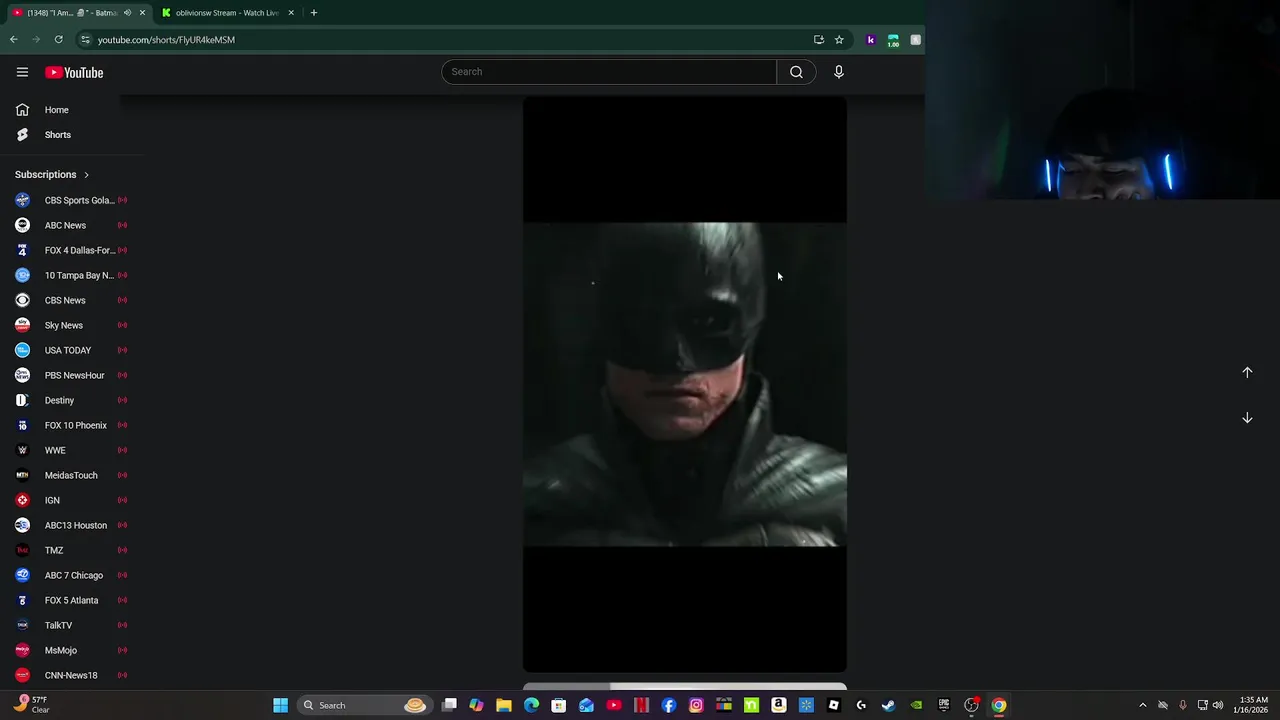Image resolution: width=1280 pixels, height=720 pixels.
Task: Open the TMZ channel
Action: tap(70, 550)
